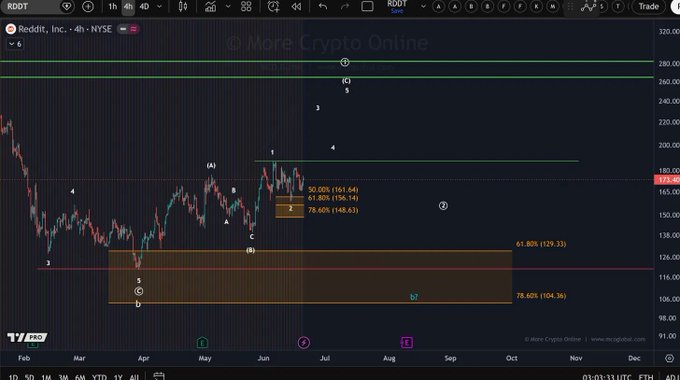Open the layout setup square icon
Screen dimensions: 680x380
[367, 7]
